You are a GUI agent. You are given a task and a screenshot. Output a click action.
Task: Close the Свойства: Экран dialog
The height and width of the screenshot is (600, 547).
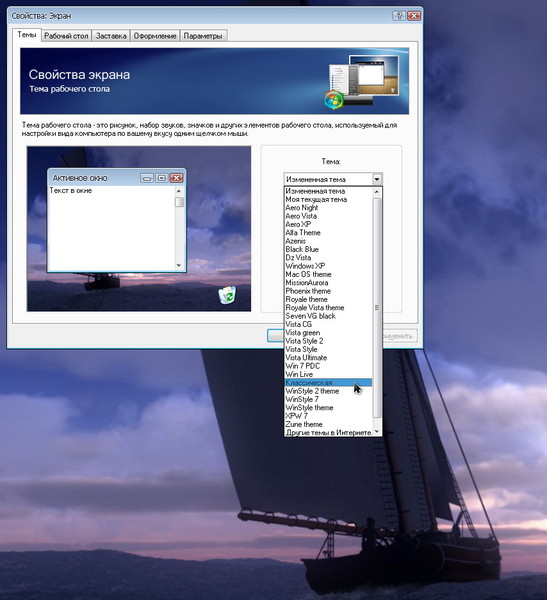[x=414, y=16]
